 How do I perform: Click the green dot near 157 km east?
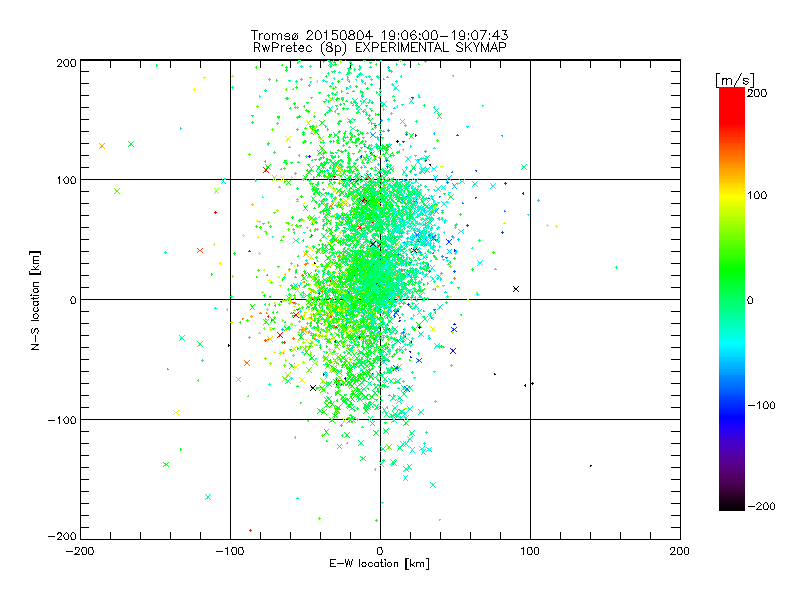point(616,267)
